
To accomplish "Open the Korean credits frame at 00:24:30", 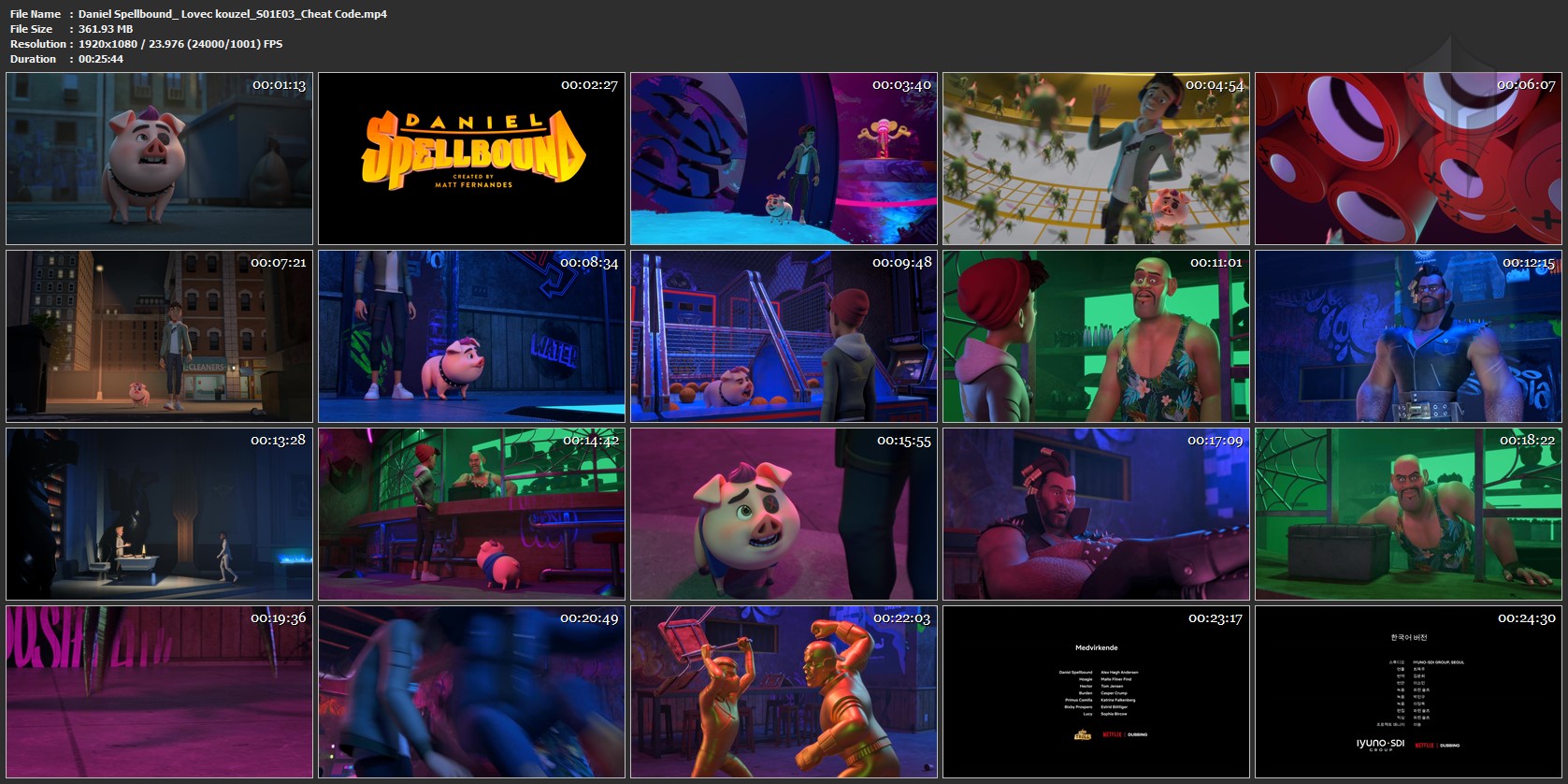I will pos(1408,691).
